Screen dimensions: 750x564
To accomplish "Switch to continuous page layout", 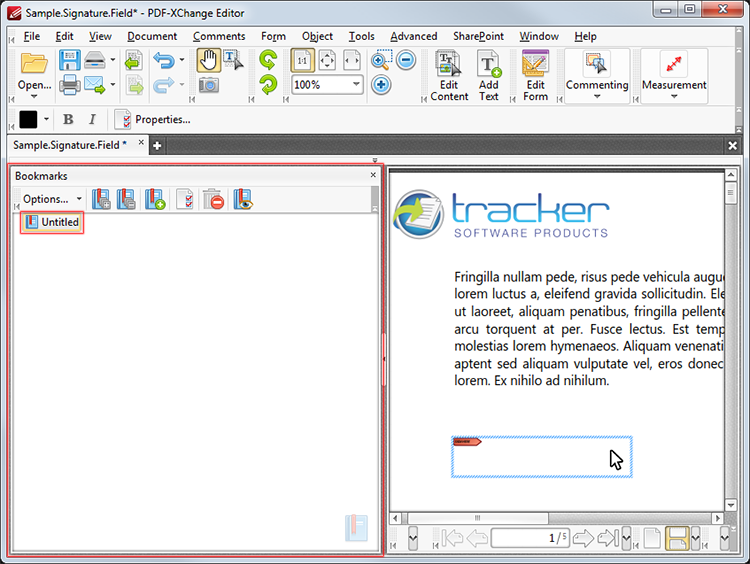I will pyautogui.click(x=677, y=538).
